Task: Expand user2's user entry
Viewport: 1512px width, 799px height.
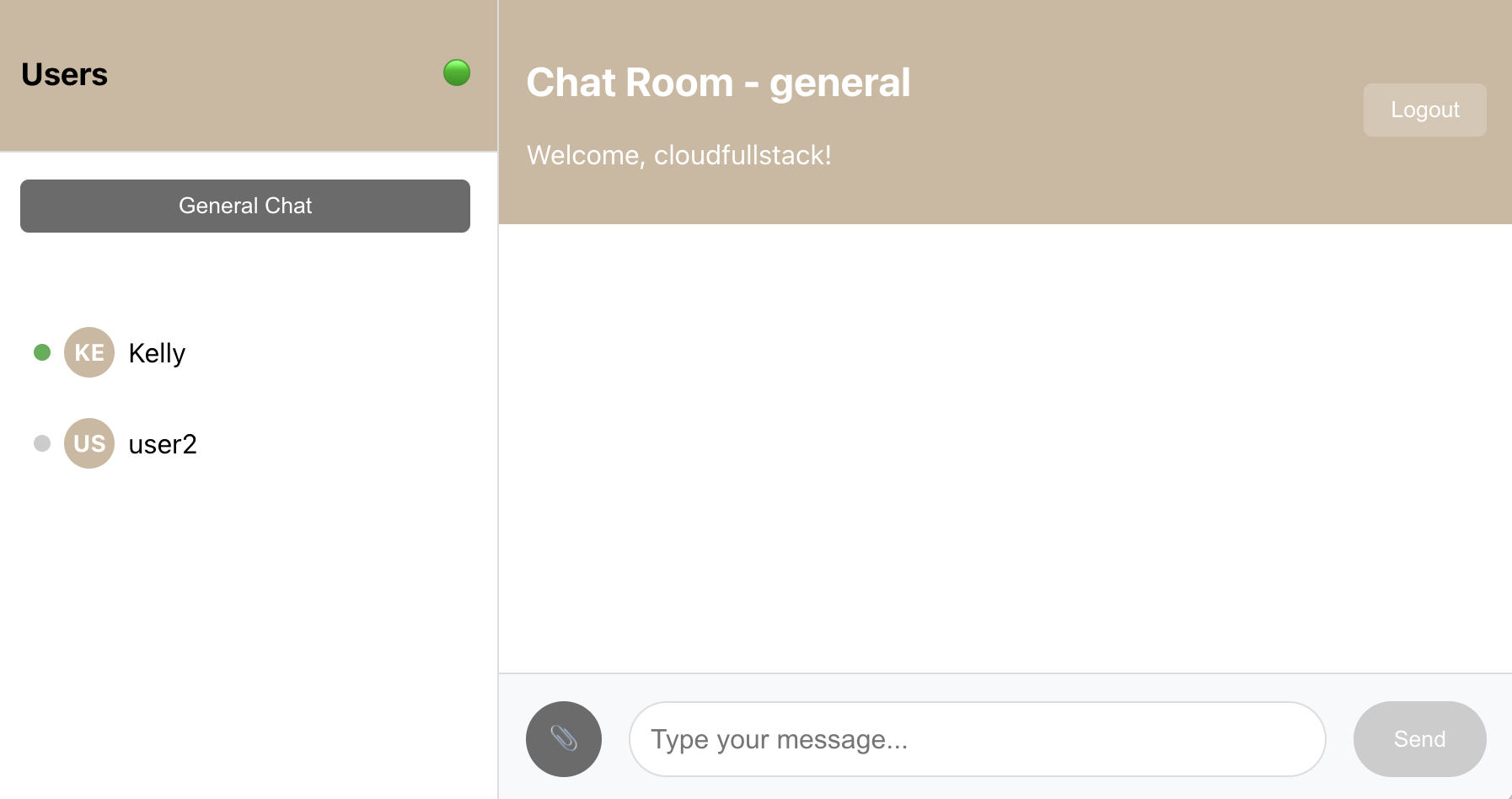Action: (x=163, y=442)
